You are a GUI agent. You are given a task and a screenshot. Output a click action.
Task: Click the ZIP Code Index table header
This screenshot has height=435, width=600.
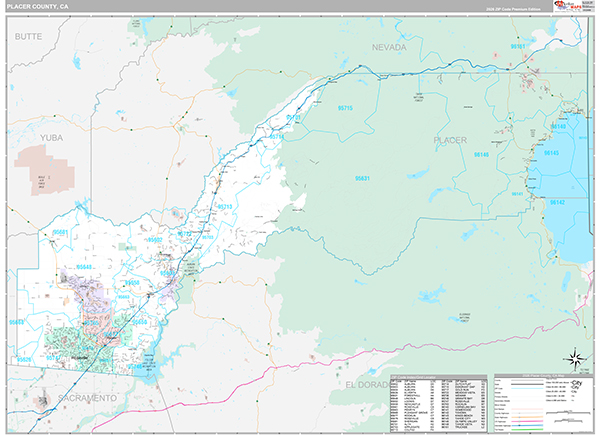click(x=439, y=377)
